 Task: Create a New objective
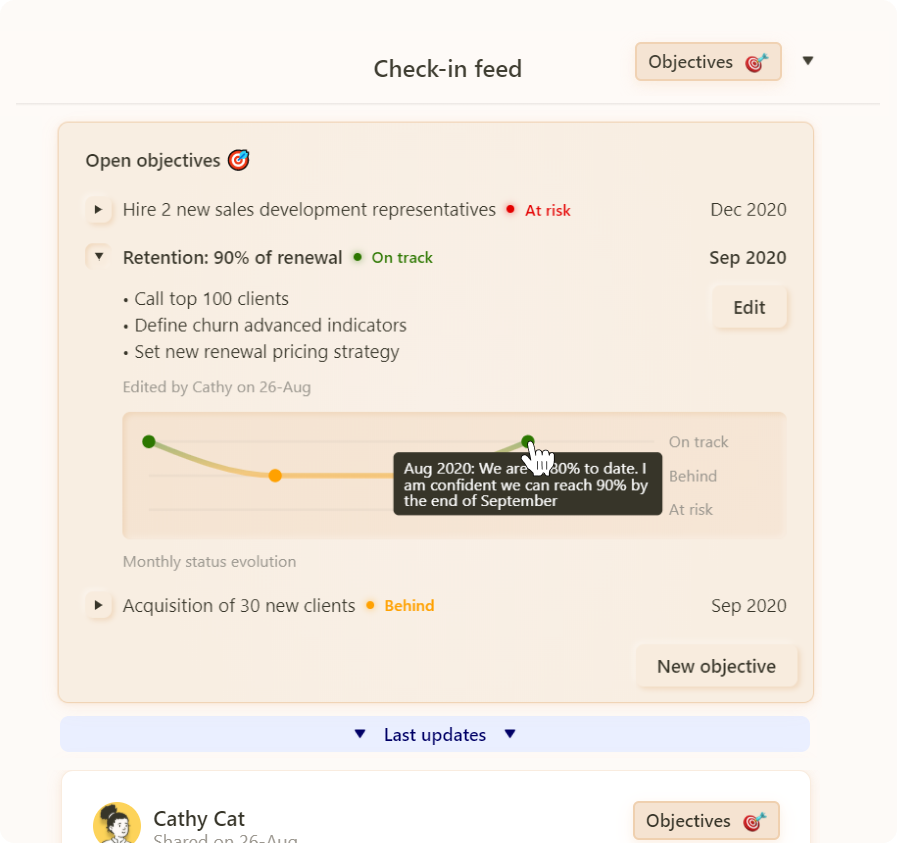(716, 667)
